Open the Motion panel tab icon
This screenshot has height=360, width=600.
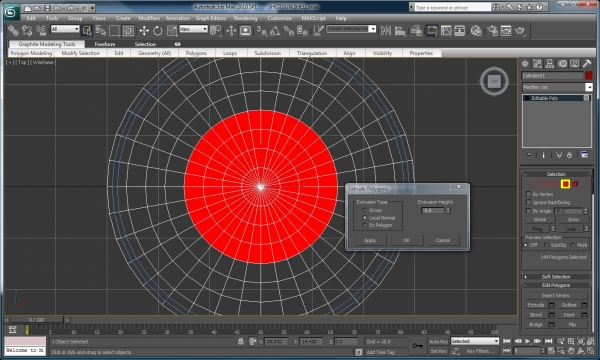(562, 64)
